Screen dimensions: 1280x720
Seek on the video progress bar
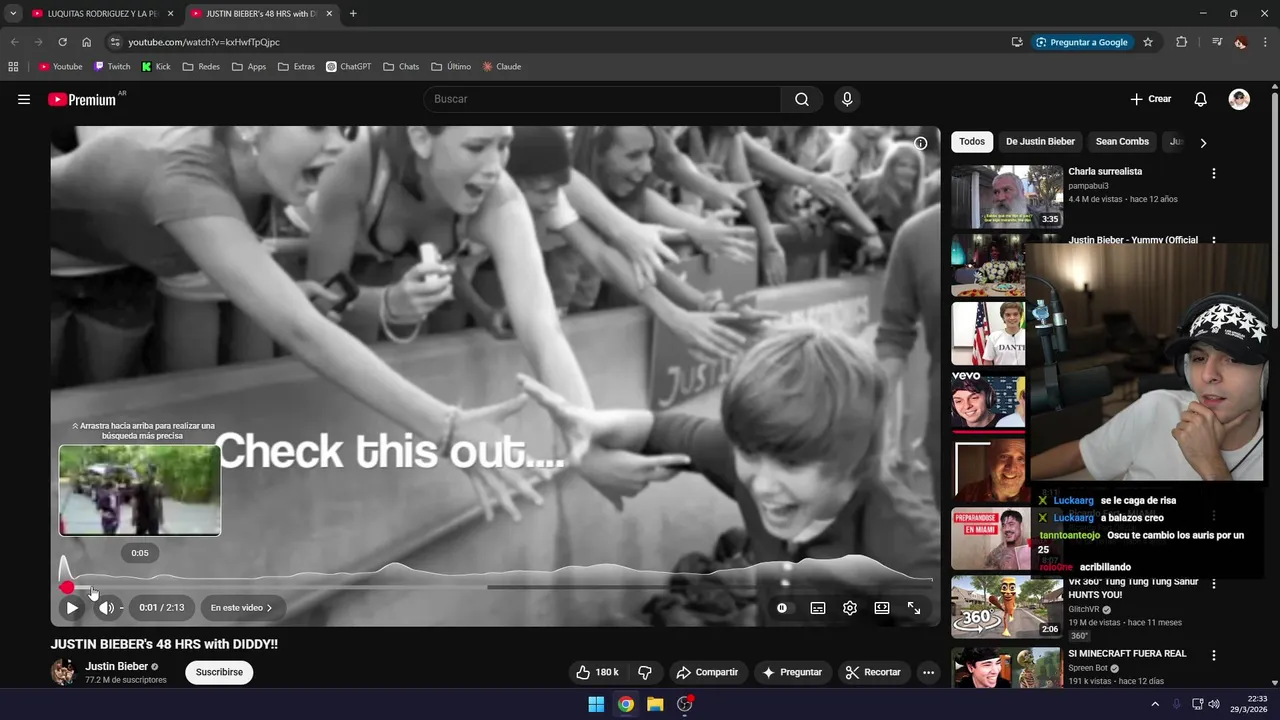(x=496, y=587)
